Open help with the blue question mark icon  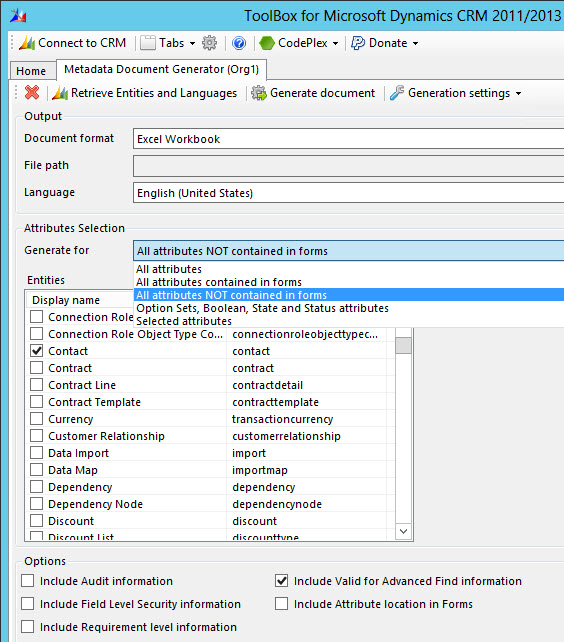[x=239, y=43]
